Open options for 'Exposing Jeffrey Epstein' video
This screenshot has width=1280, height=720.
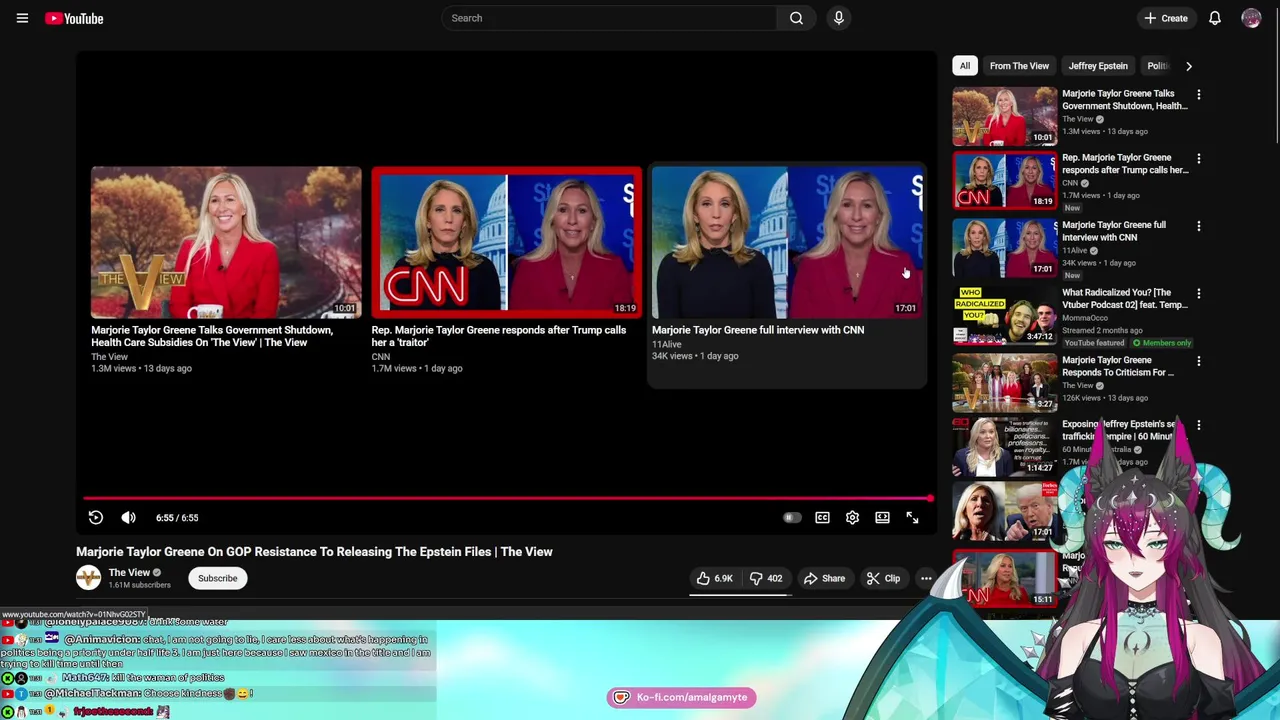pos(1199,425)
